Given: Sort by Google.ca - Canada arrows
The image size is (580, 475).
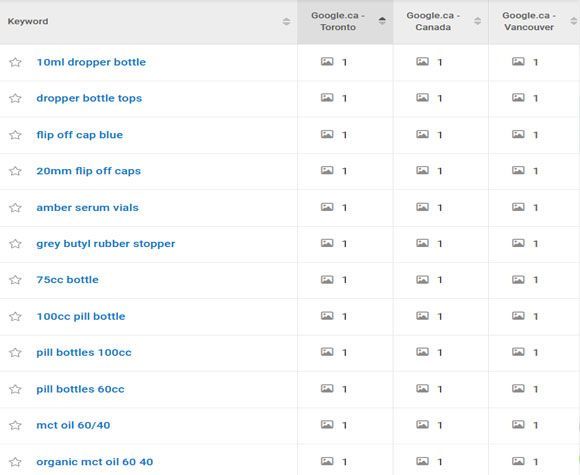Looking at the screenshot, I should pyautogui.click(x=478, y=21).
